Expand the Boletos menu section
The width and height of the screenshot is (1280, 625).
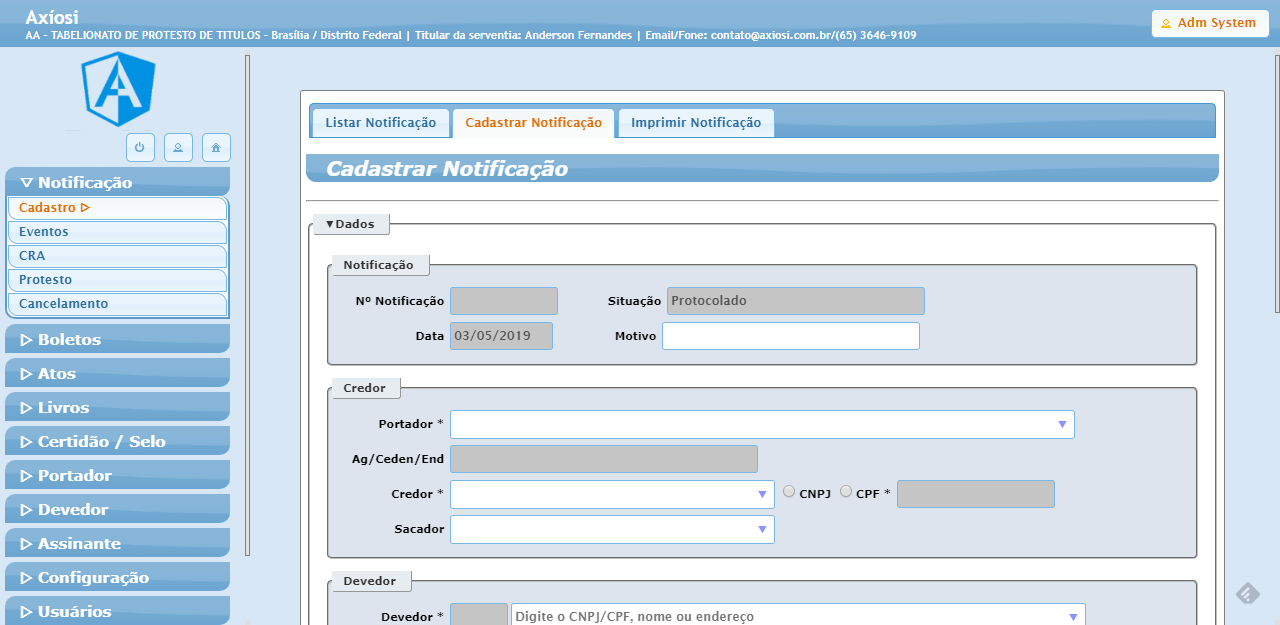tap(117, 340)
